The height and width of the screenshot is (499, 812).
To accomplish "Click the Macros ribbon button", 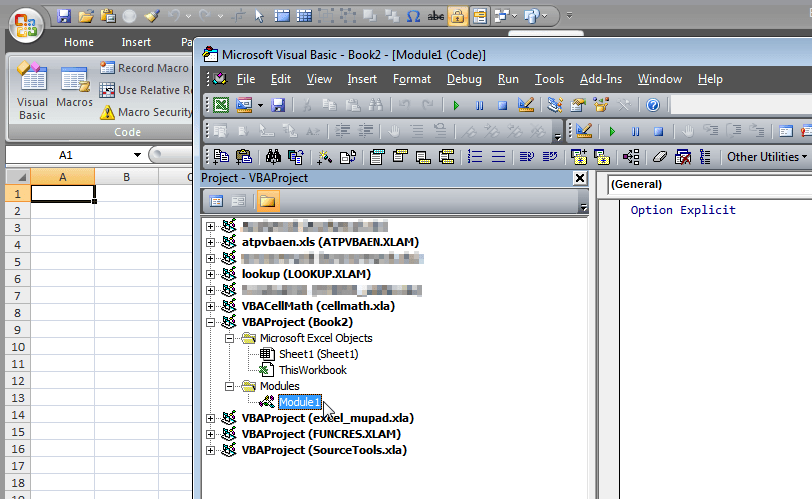I will click(75, 86).
